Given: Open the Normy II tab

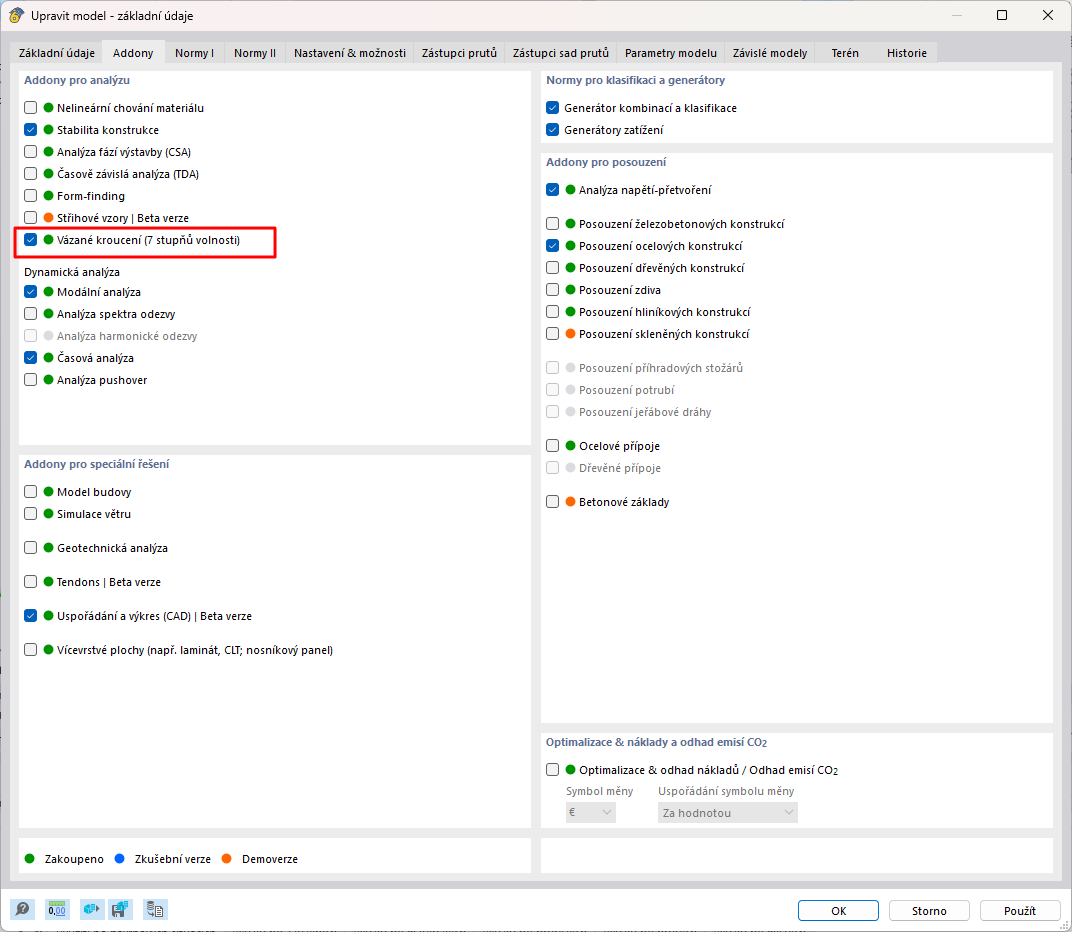Looking at the screenshot, I should pos(255,53).
